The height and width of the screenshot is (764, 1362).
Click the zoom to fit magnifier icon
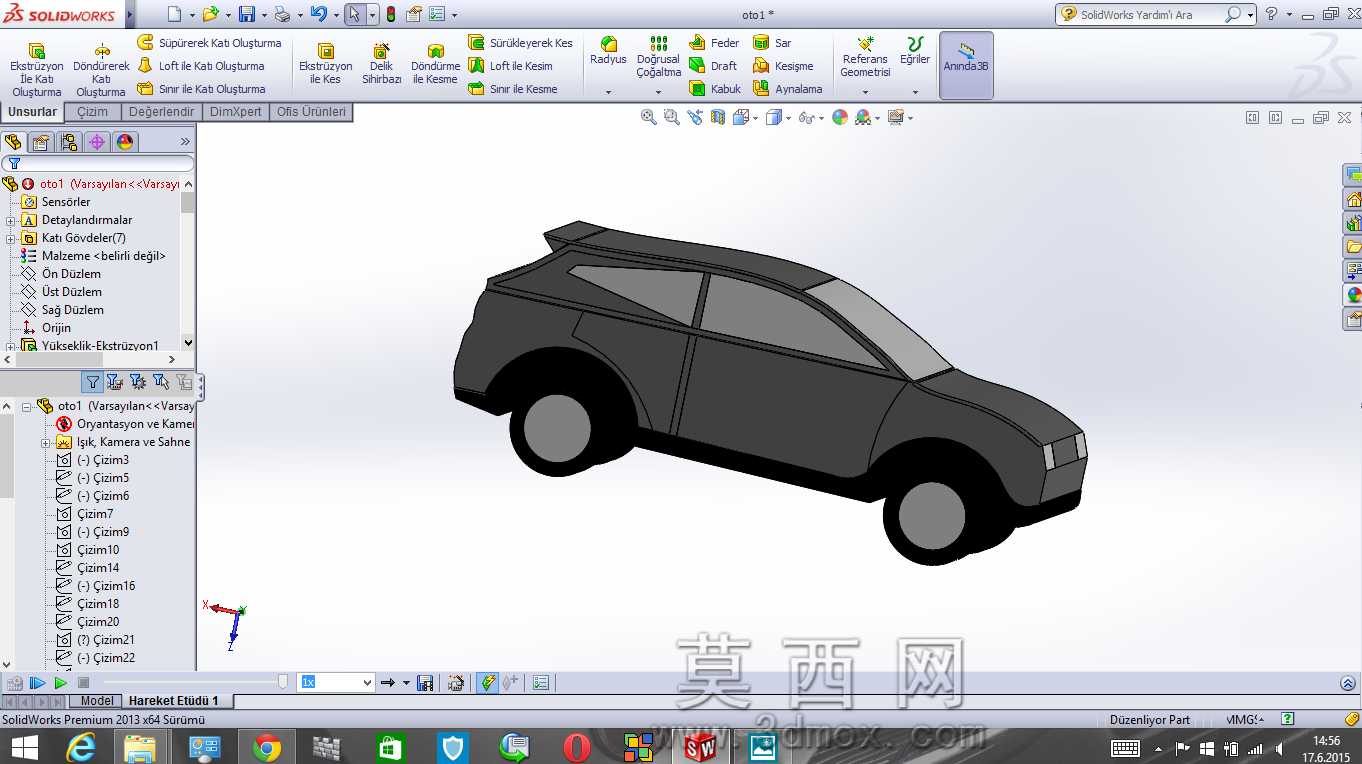coord(649,117)
